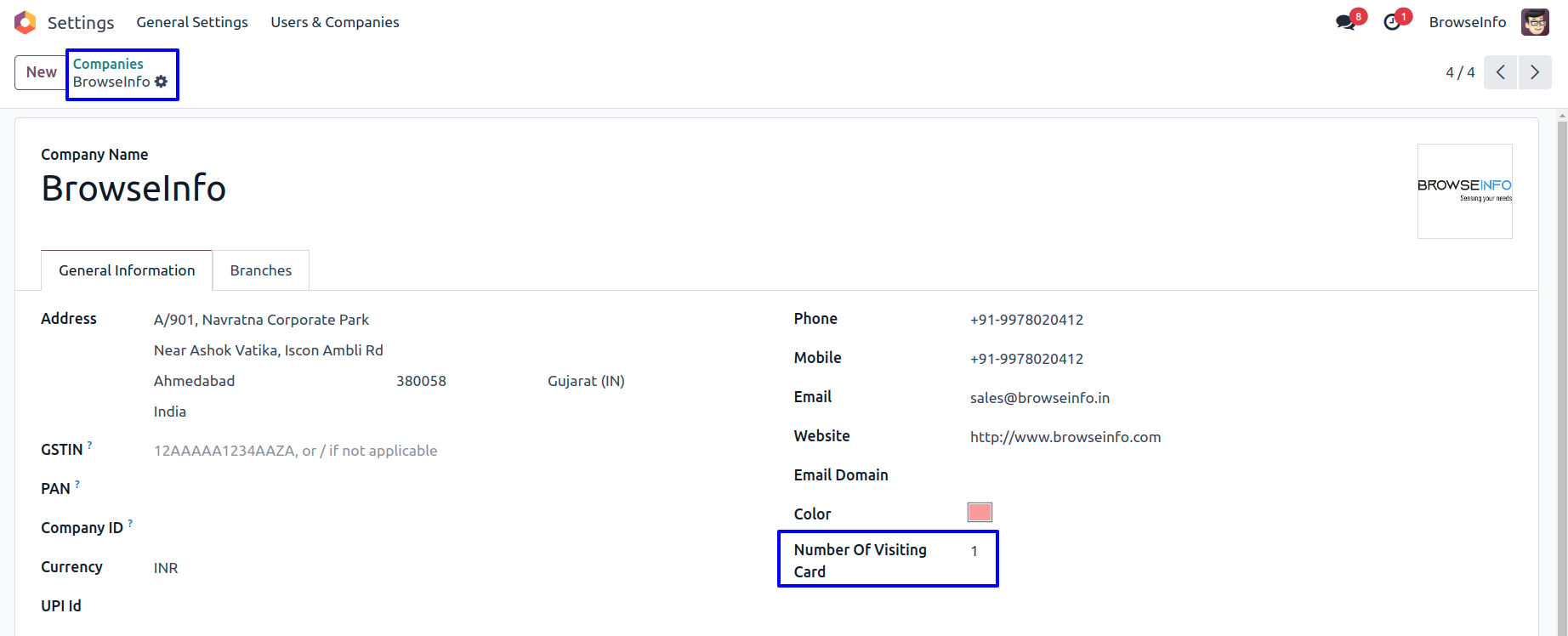This screenshot has height=636, width=1568.
Task: Click the GSTIN help question mark
Action: [89, 445]
